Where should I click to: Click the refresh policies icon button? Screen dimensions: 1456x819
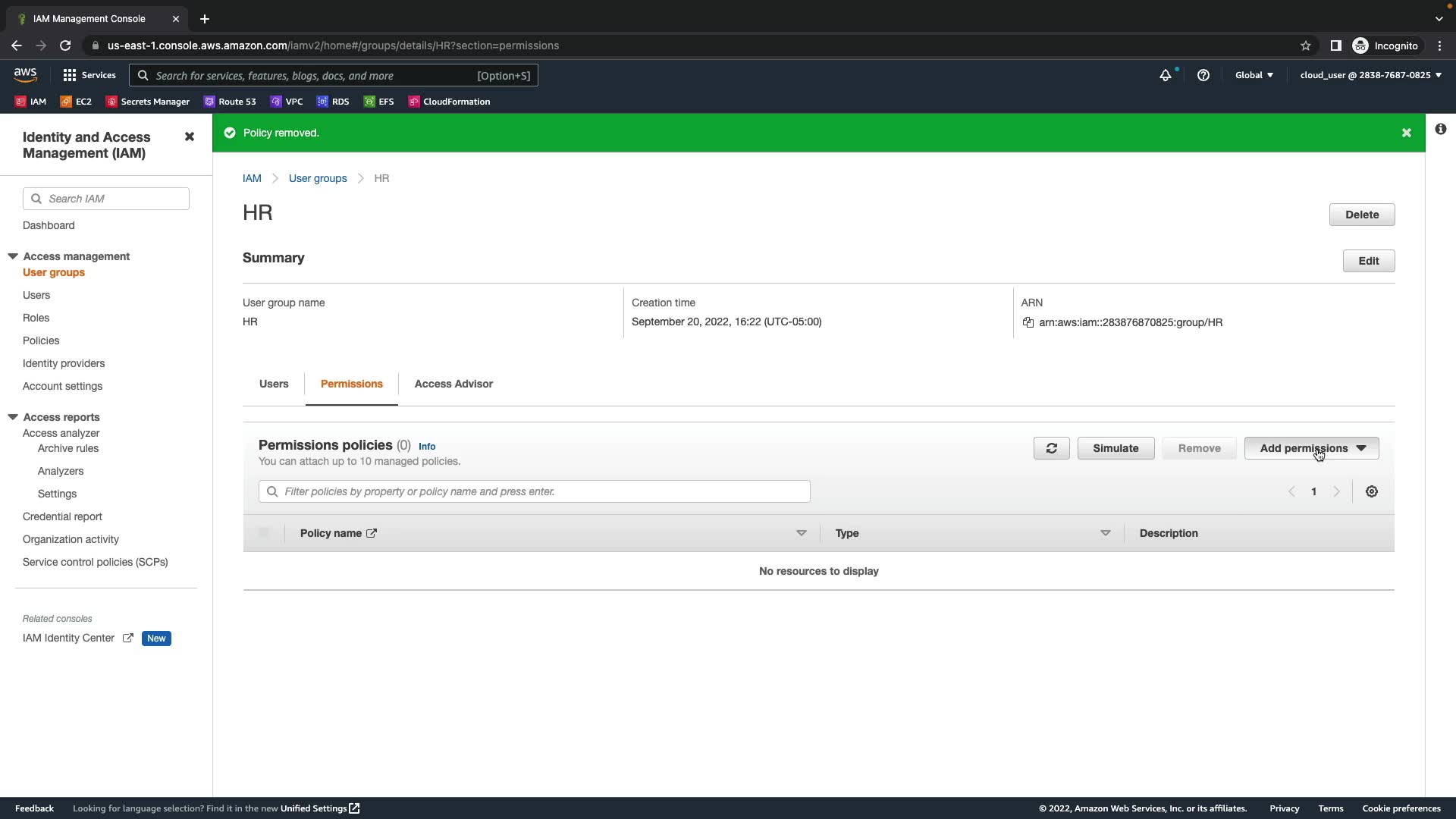(x=1051, y=448)
